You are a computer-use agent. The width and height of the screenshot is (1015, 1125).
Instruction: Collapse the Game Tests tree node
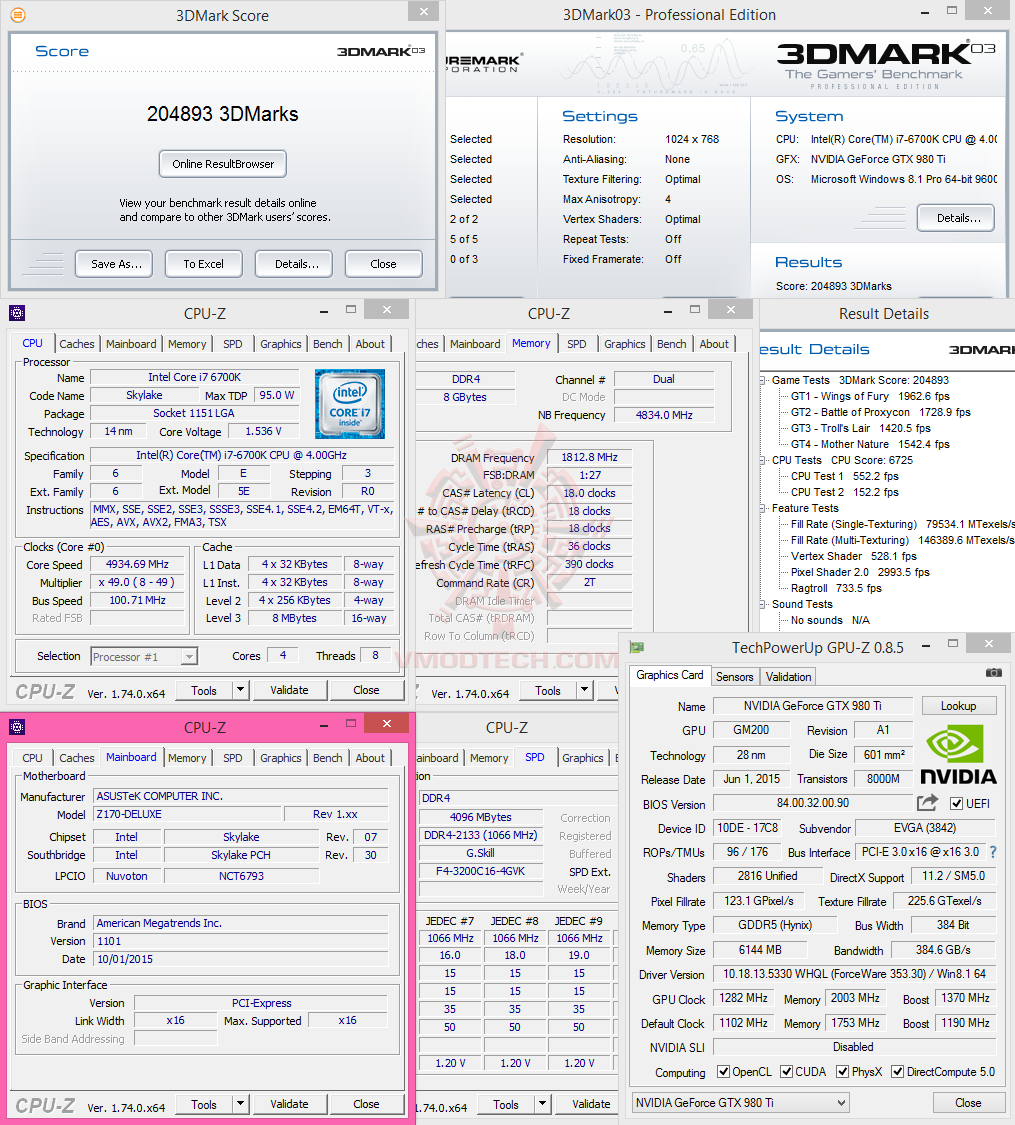coord(763,380)
